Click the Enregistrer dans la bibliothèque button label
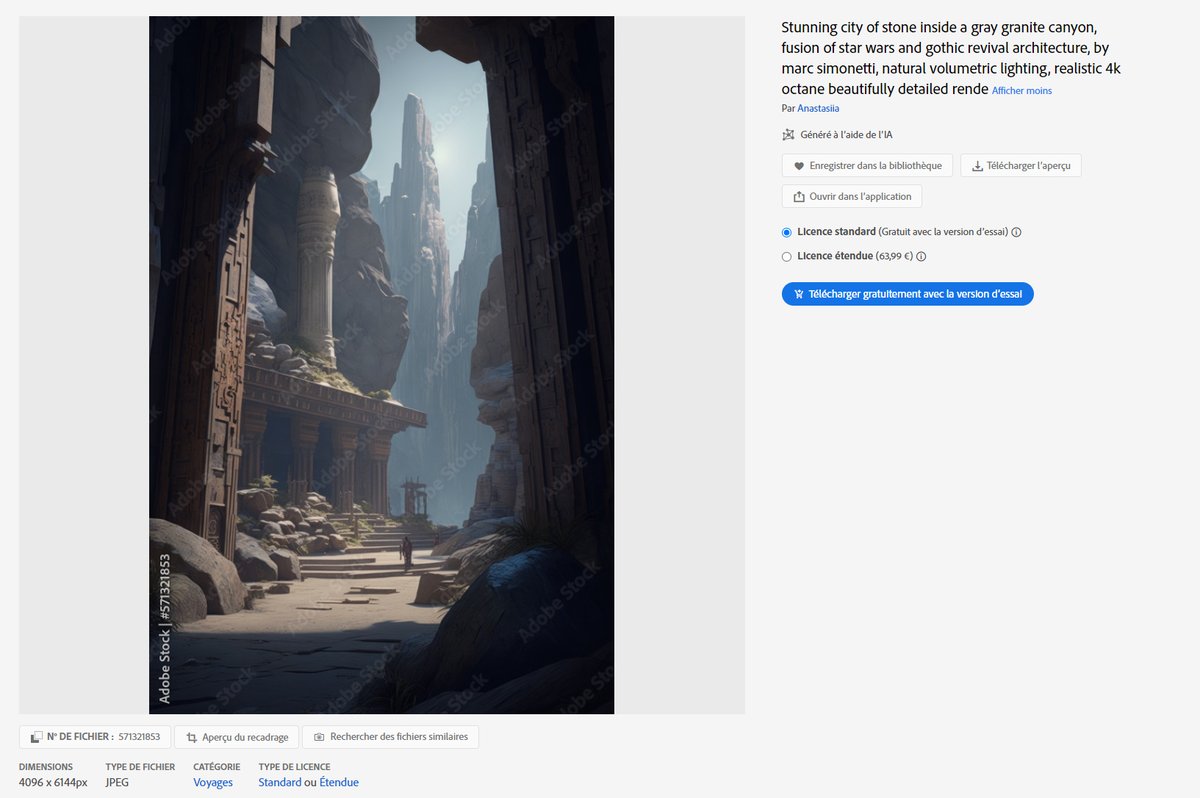Image resolution: width=1200 pixels, height=798 pixels. (875, 166)
